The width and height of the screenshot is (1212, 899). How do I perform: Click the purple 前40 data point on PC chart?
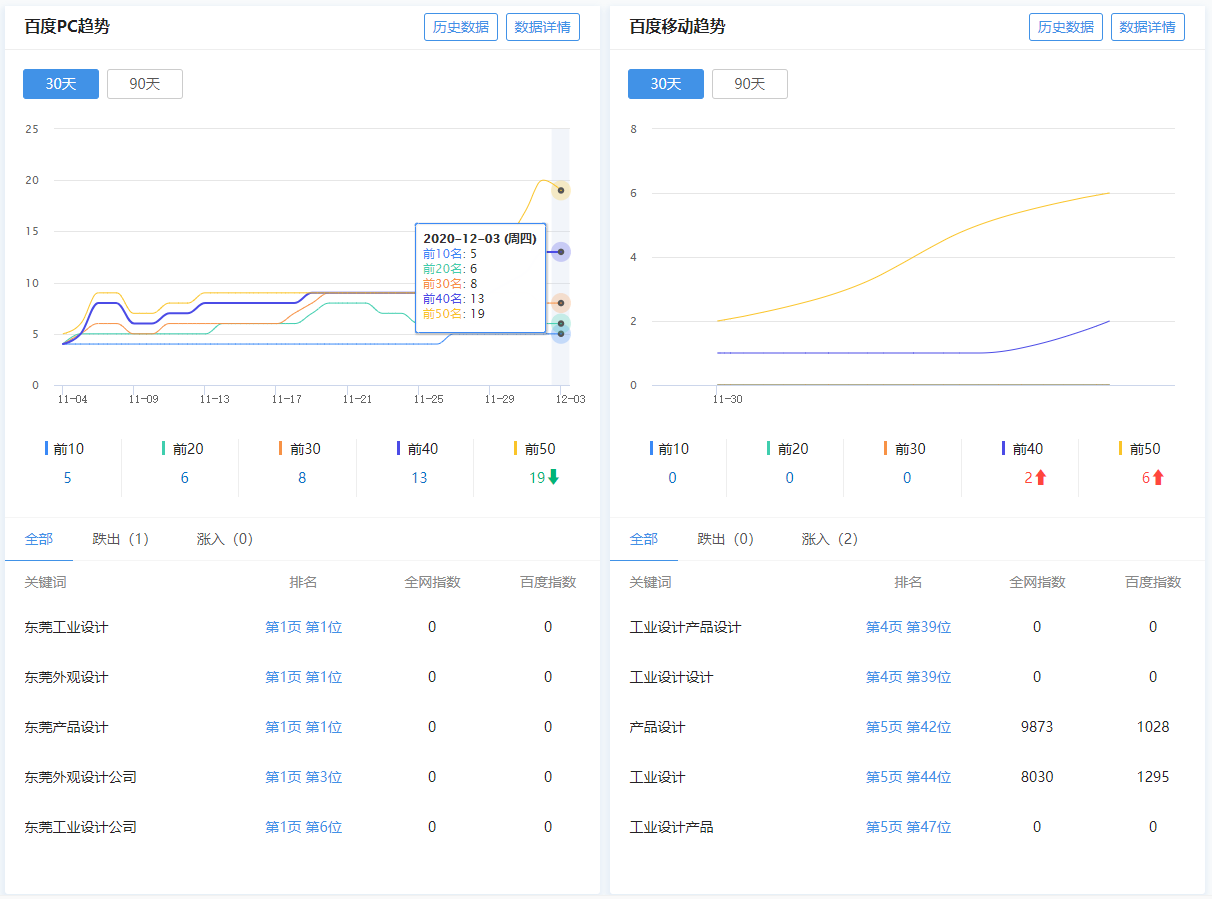click(561, 252)
